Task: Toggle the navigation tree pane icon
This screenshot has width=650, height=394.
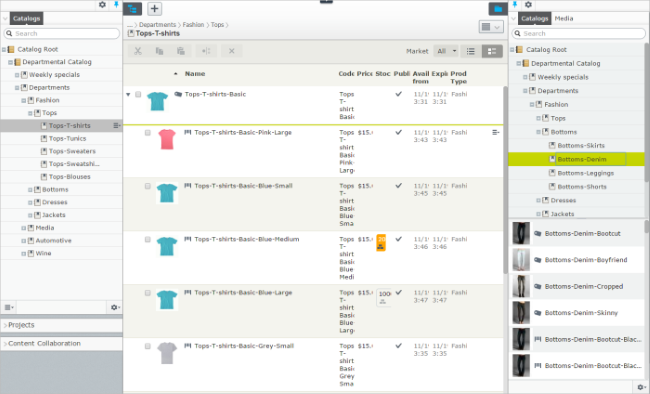Action: pos(133,9)
